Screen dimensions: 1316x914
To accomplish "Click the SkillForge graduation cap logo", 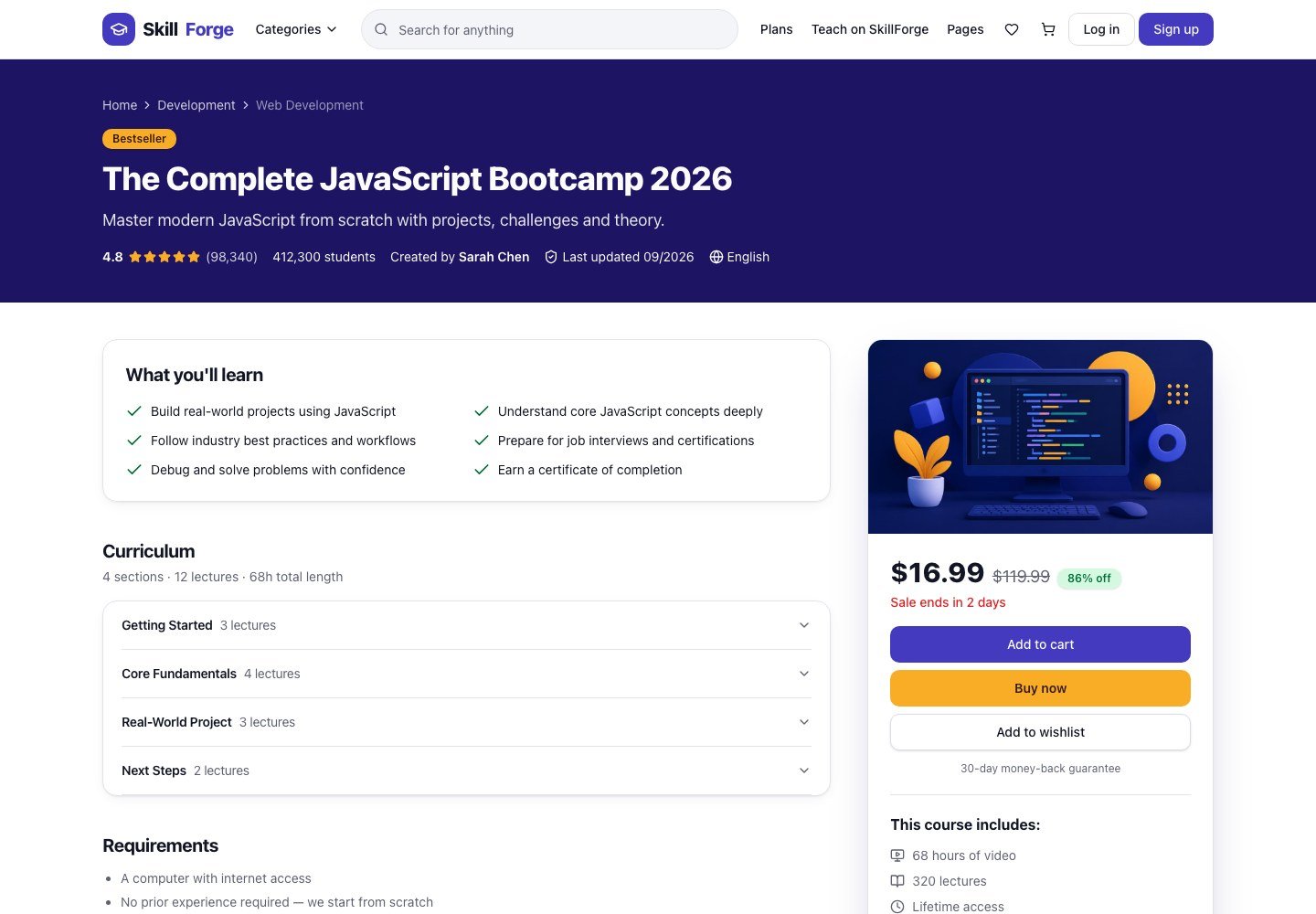I will click(119, 29).
